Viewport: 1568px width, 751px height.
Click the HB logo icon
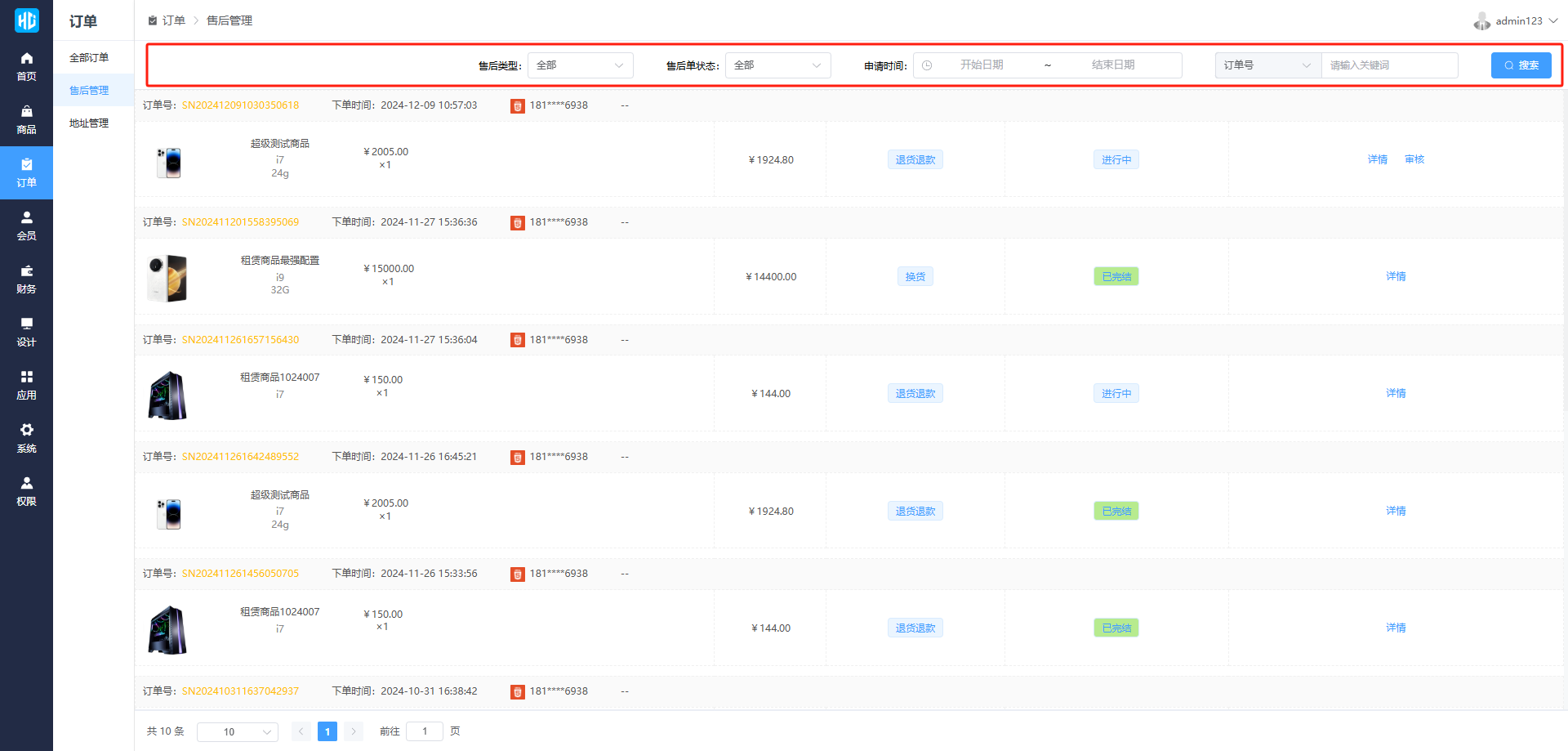pyautogui.click(x=26, y=20)
